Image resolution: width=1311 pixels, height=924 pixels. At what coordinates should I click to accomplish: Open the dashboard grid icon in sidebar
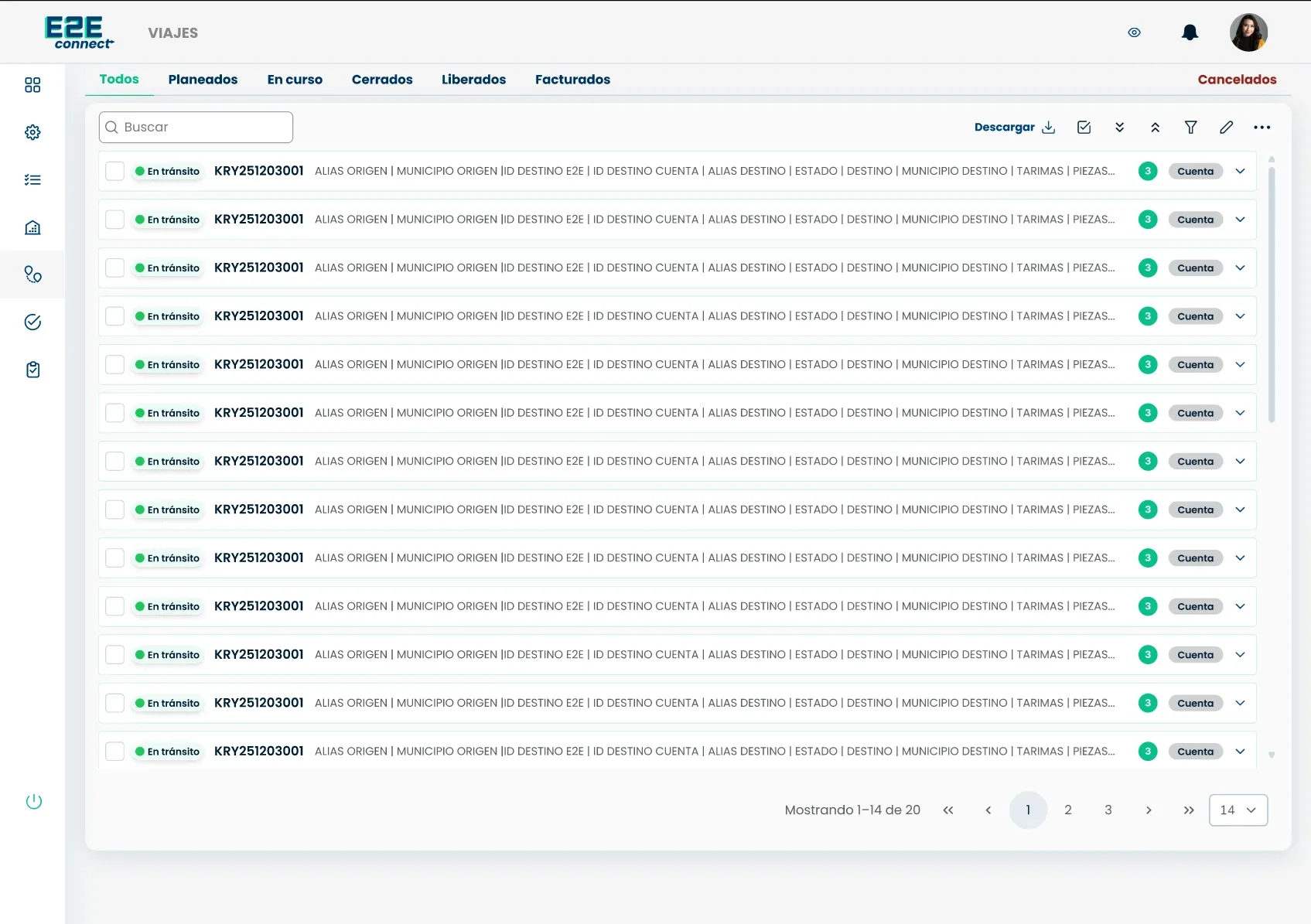click(x=32, y=85)
